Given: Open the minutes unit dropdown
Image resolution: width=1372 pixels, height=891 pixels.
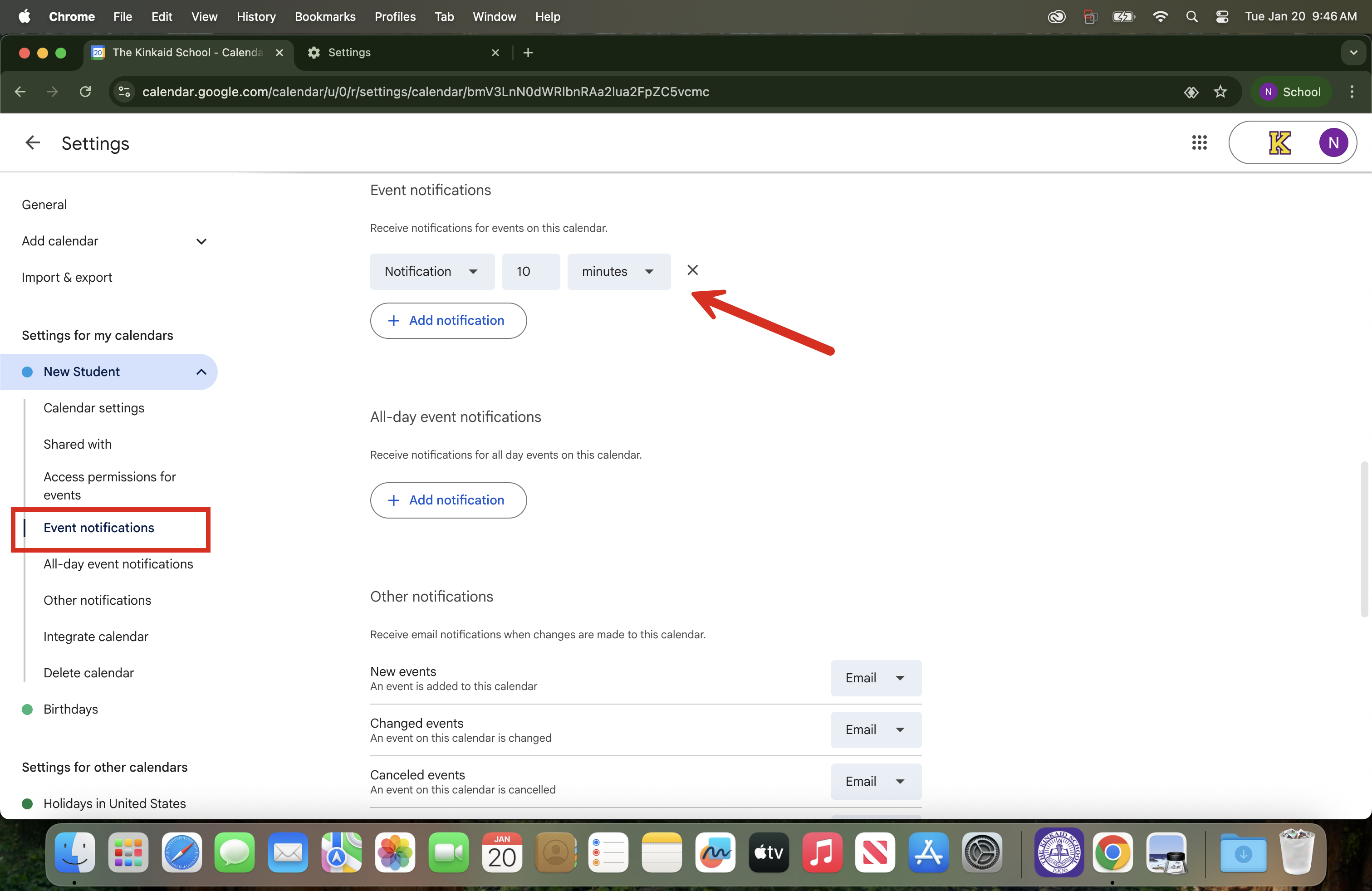Looking at the screenshot, I should pyautogui.click(x=618, y=271).
